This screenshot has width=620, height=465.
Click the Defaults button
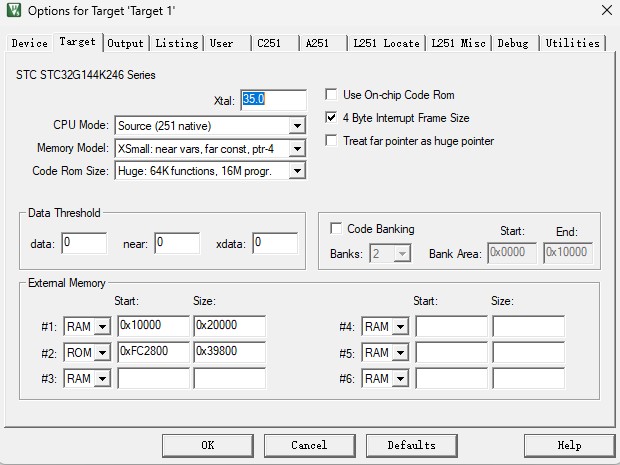click(411, 445)
